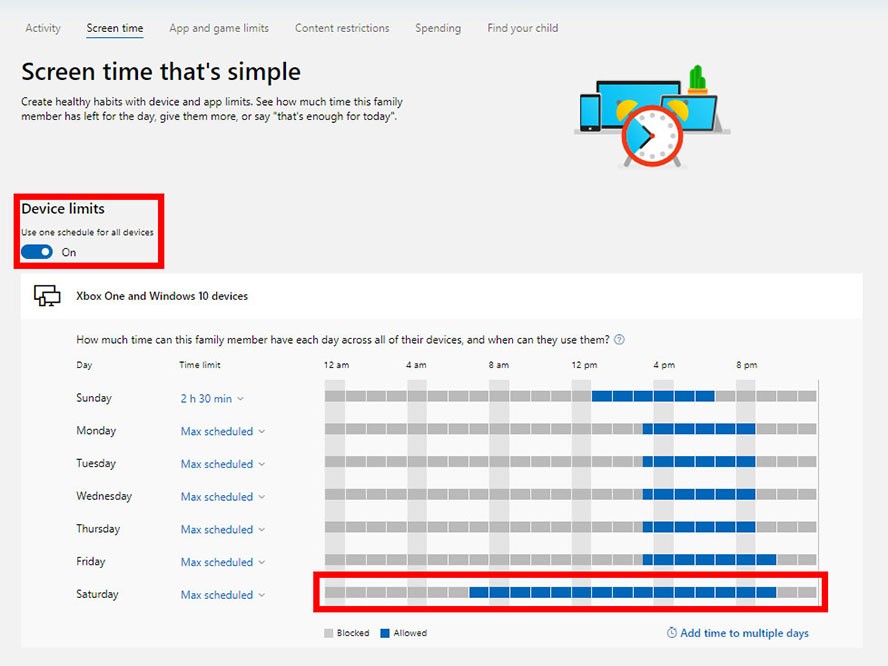Screen dimensions: 888x666
Task: Go to the Spending tab
Action: (x=438, y=28)
